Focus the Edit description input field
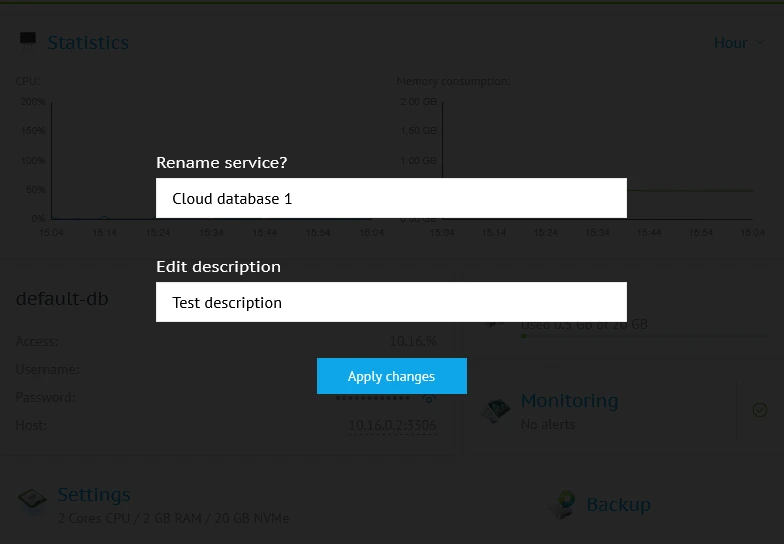 (391, 302)
